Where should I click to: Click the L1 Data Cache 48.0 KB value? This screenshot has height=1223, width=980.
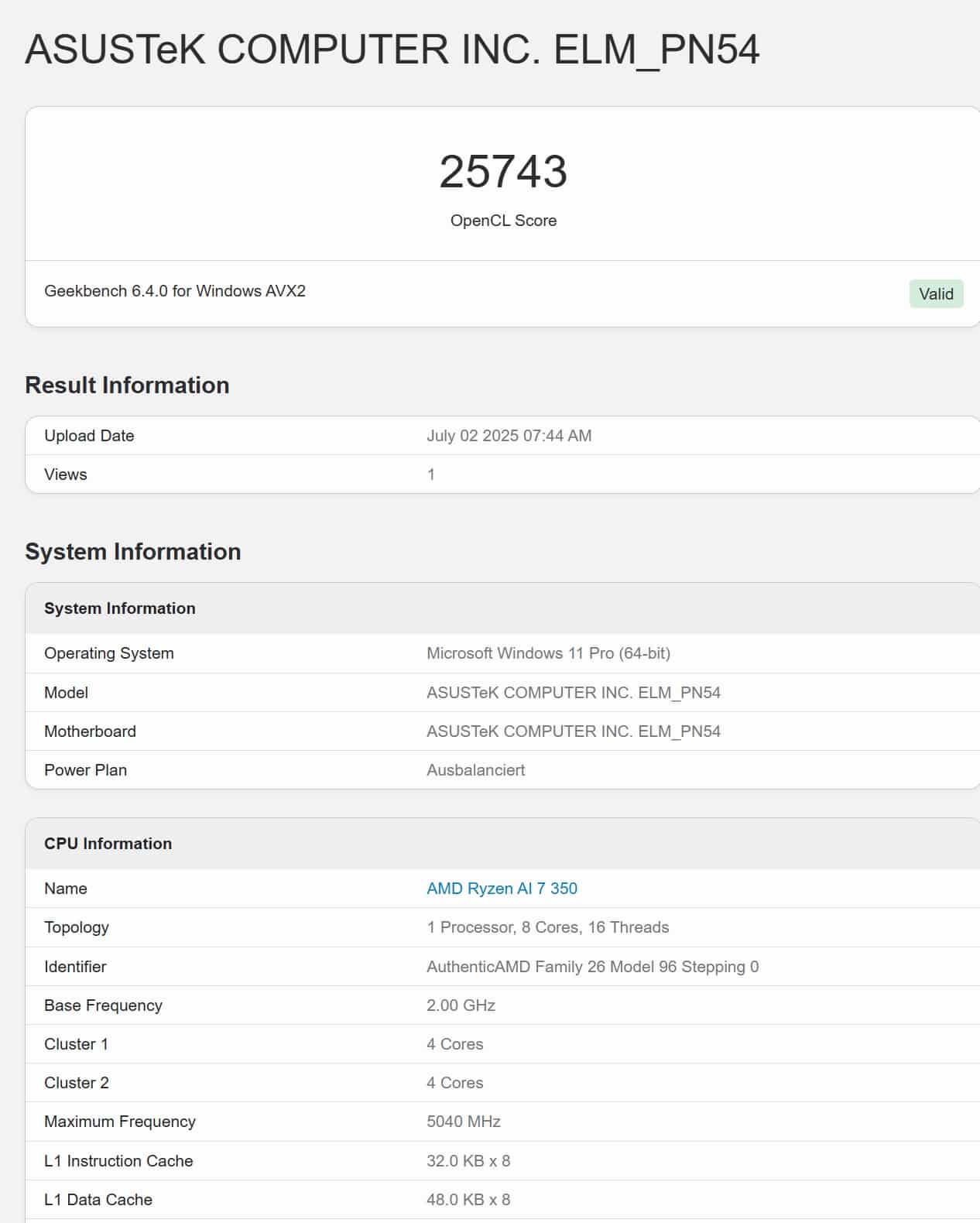[468, 1200]
